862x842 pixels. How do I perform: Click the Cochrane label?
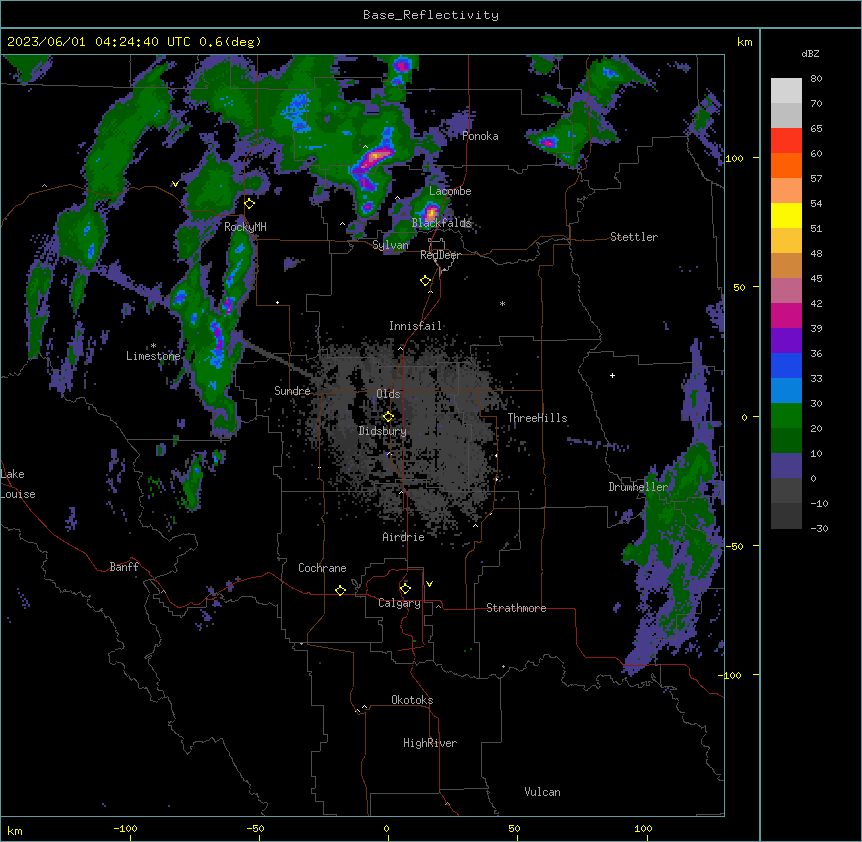point(322,568)
